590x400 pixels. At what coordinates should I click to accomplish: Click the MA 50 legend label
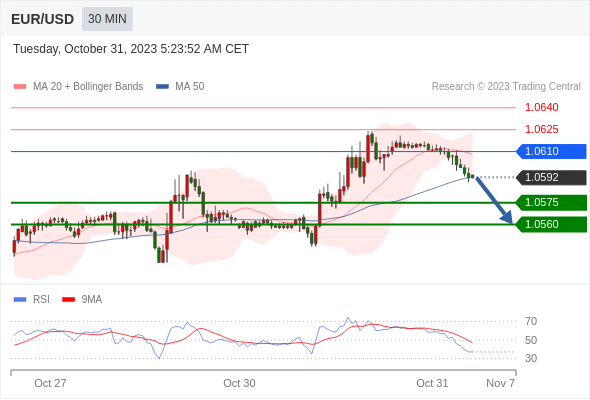190,87
